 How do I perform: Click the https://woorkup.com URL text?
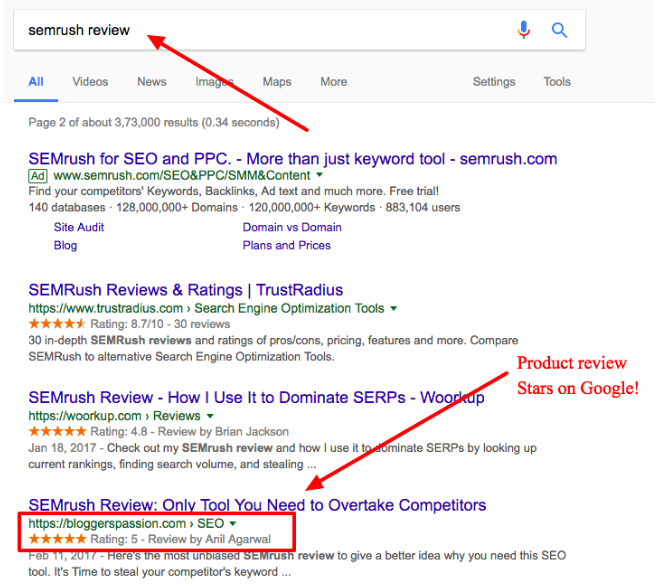click(85, 416)
